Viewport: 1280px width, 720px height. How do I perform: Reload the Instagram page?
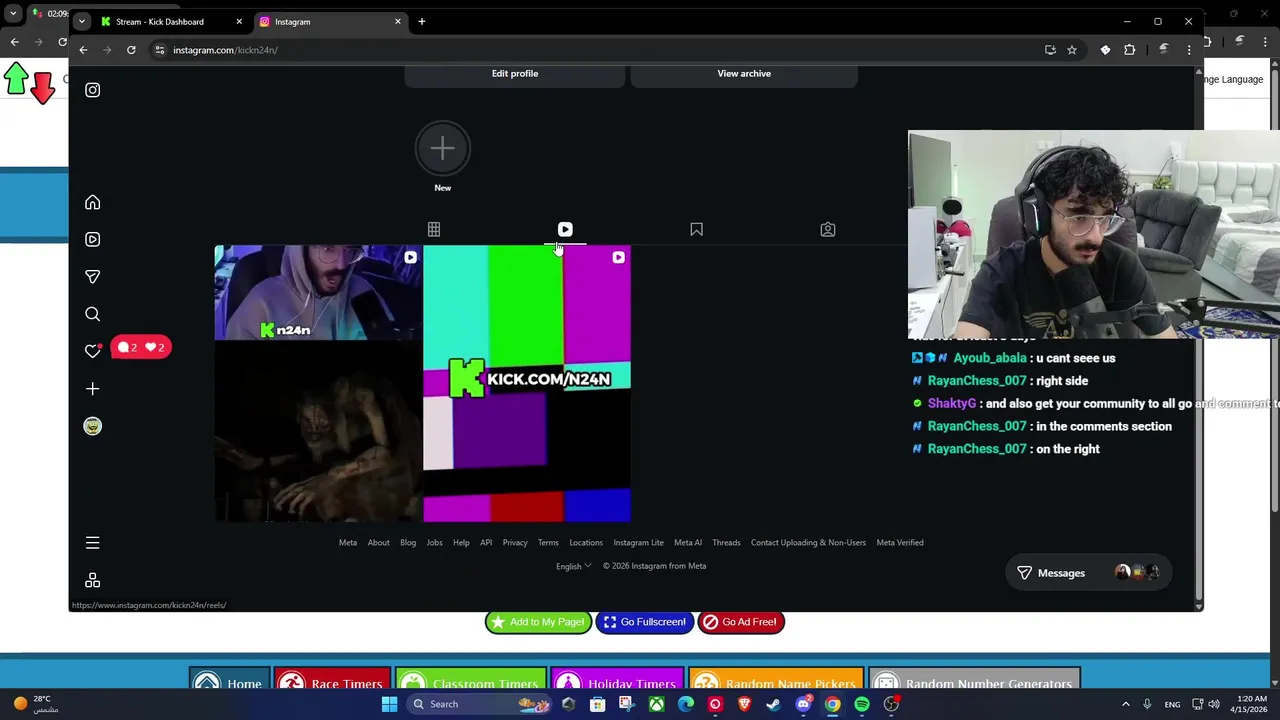click(x=131, y=50)
